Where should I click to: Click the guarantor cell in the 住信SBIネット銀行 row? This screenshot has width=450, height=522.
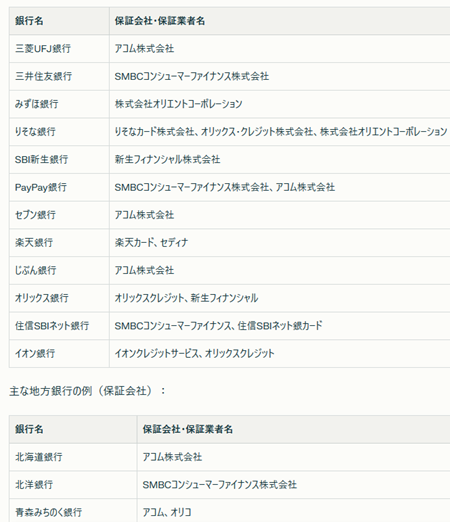pyautogui.click(x=280, y=326)
